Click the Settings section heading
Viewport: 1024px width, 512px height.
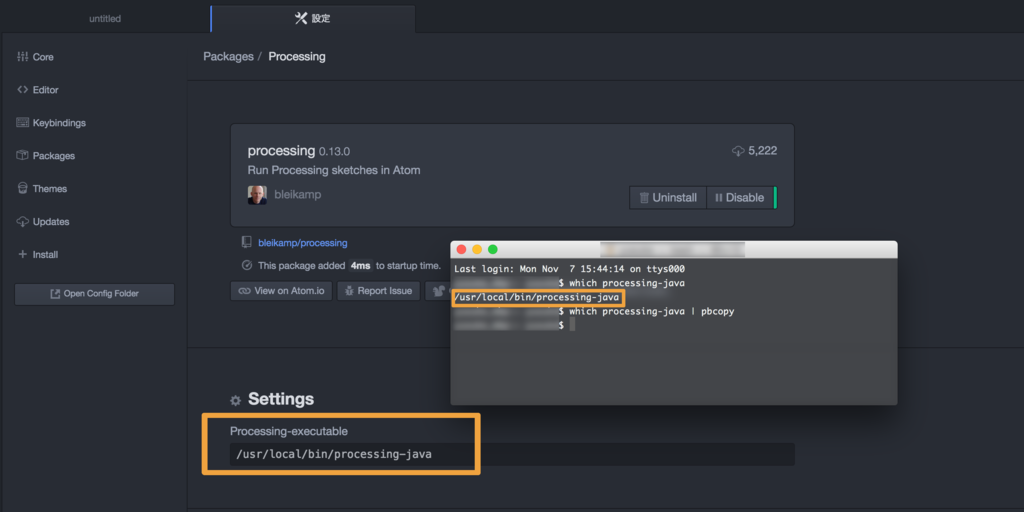(281, 399)
